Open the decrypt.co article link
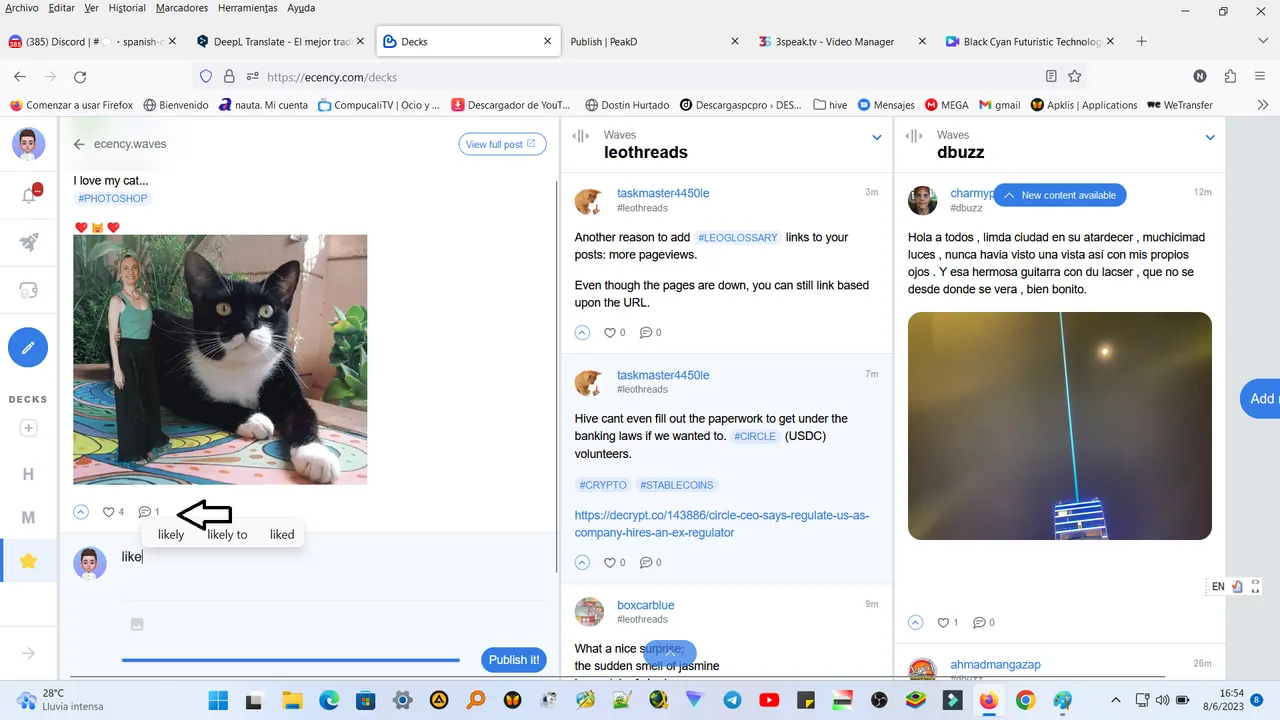Viewport: 1280px width, 720px height. pyautogui.click(x=721, y=524)
